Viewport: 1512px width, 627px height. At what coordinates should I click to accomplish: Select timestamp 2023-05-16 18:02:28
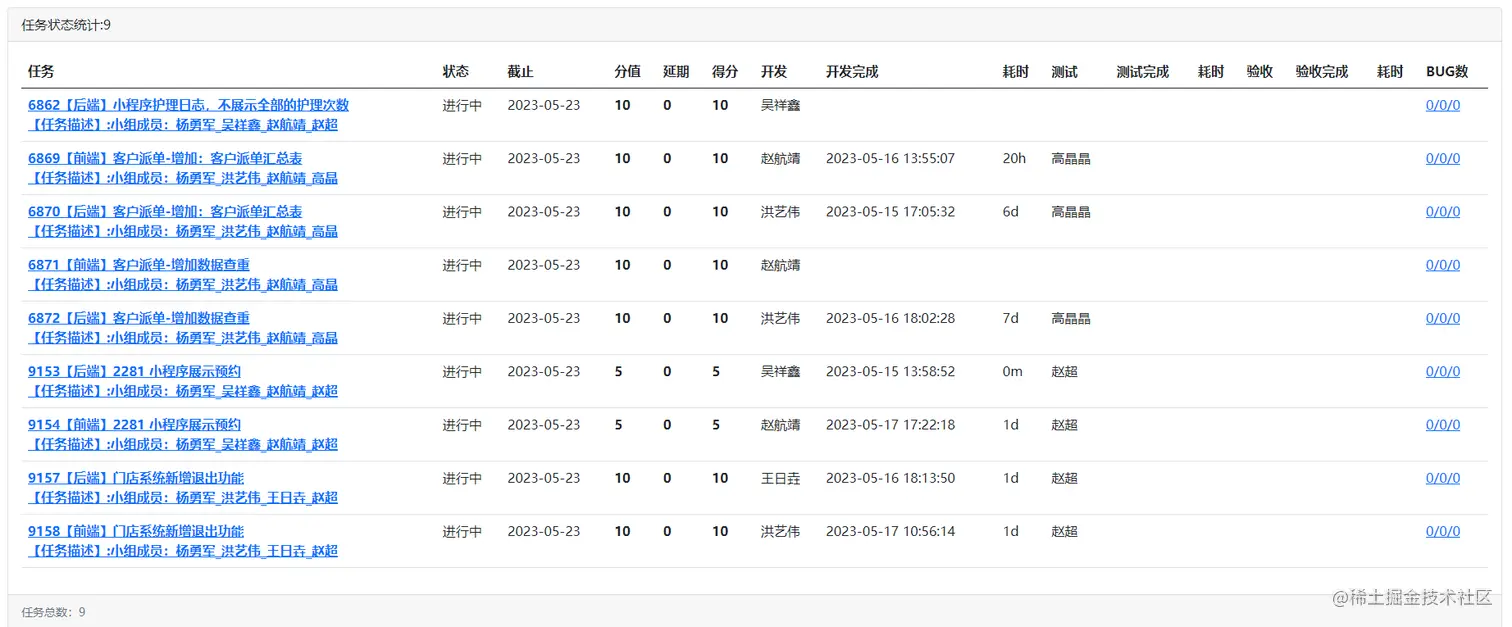(890, 318)
